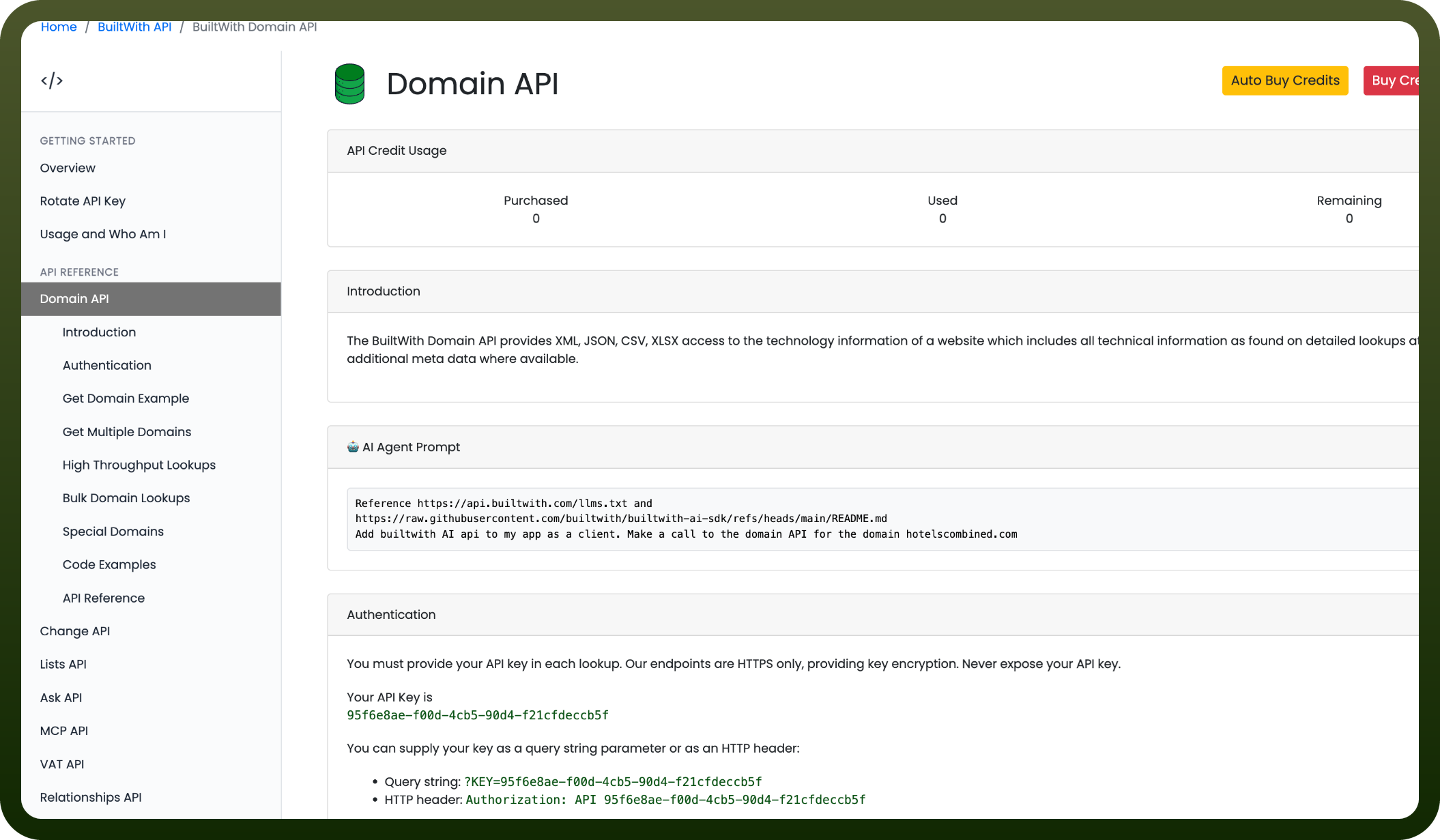Screen dimensions: 1440x840
Task: Open the BuiltWith API breadcrumb link
Action: click(134, 27)
